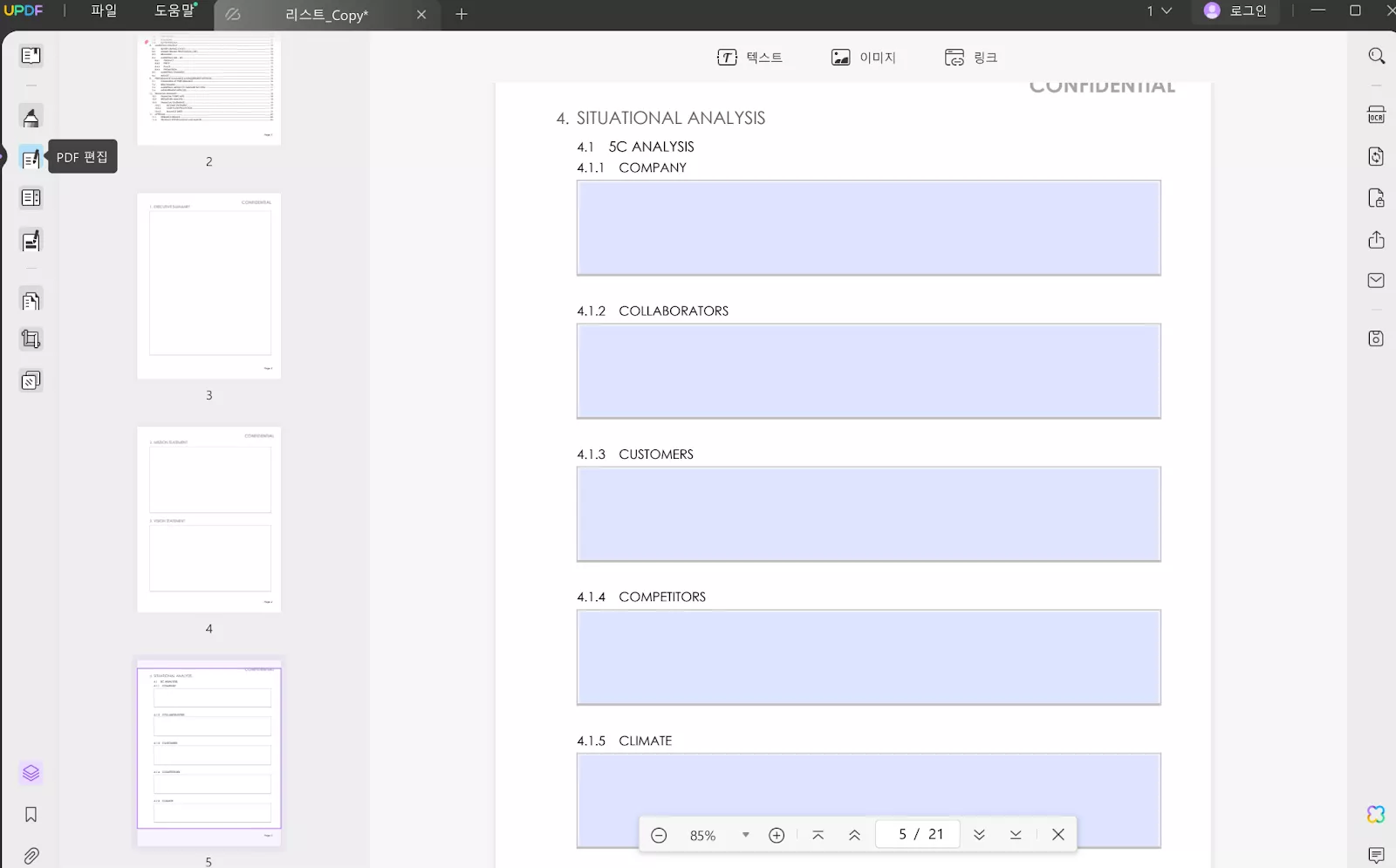
Task: Open the Attachments paperclip panel
Action: pos(31,856)
